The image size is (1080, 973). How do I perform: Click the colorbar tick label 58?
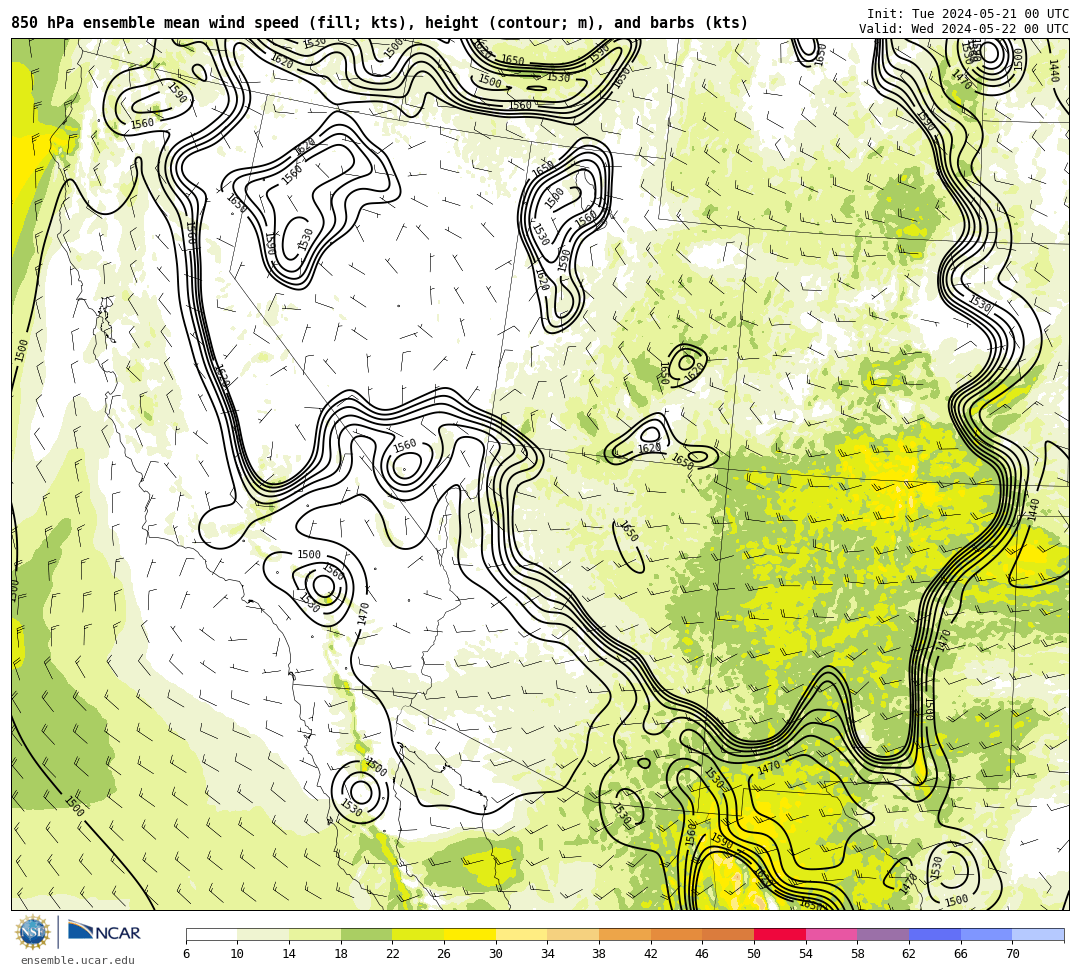(858, 954)
